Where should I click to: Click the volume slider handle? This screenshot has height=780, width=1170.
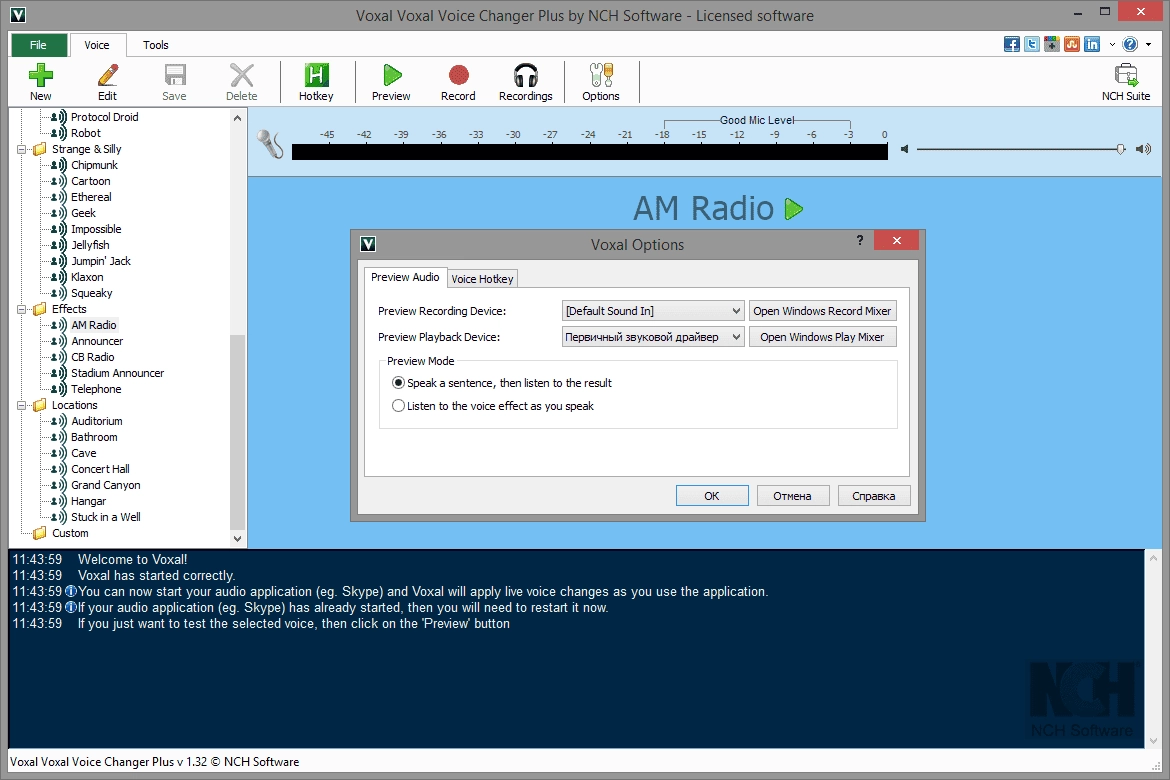[1121, 149]
